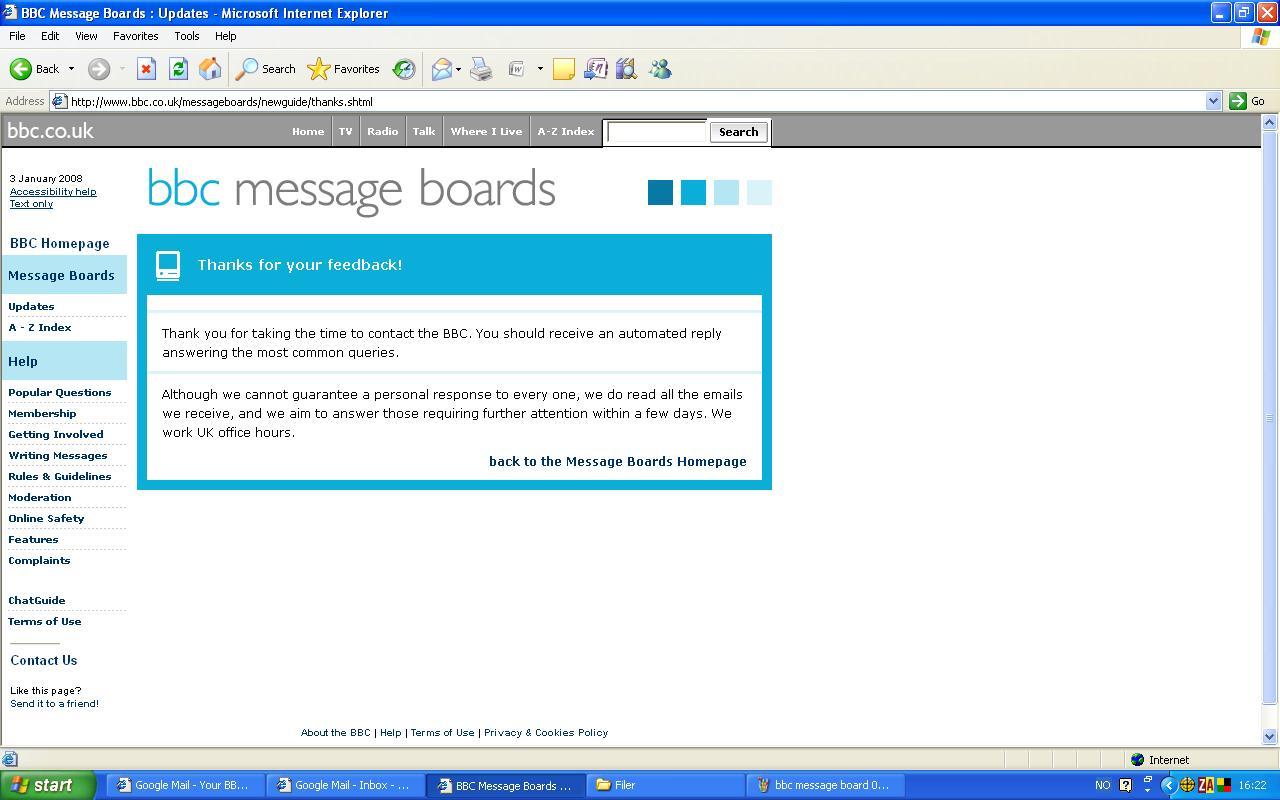This screenshot has height=800, width=1280.
Task: Click the bbc.co.uk logo
Action: tap(50, 131)
